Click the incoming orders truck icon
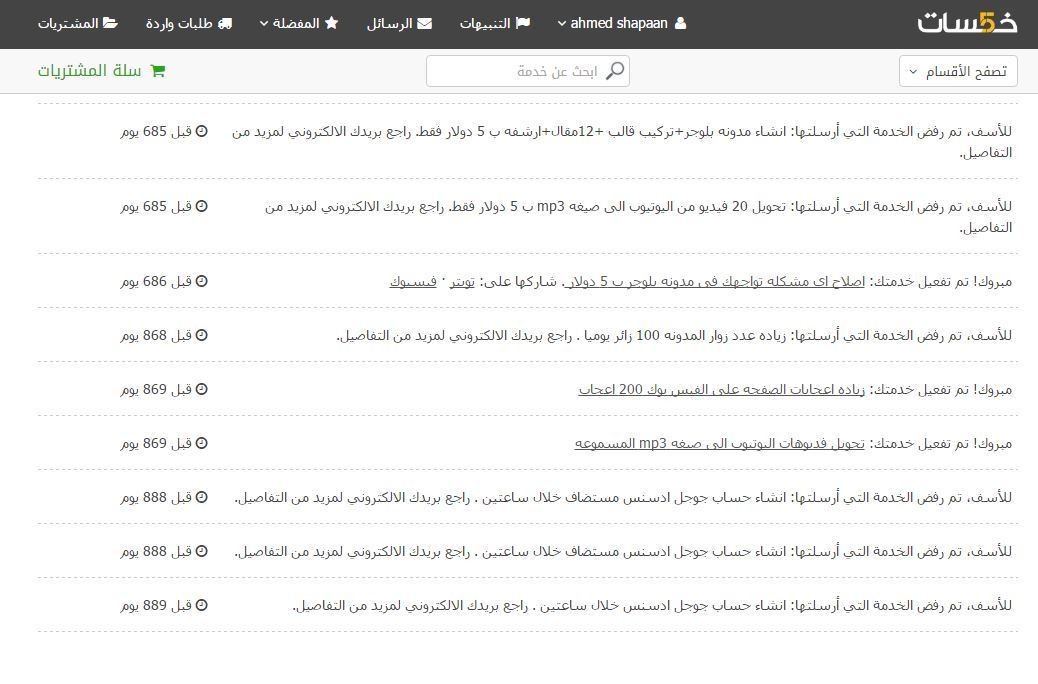This screenshot has height=684, width=1038. click(x=225, y=23)
